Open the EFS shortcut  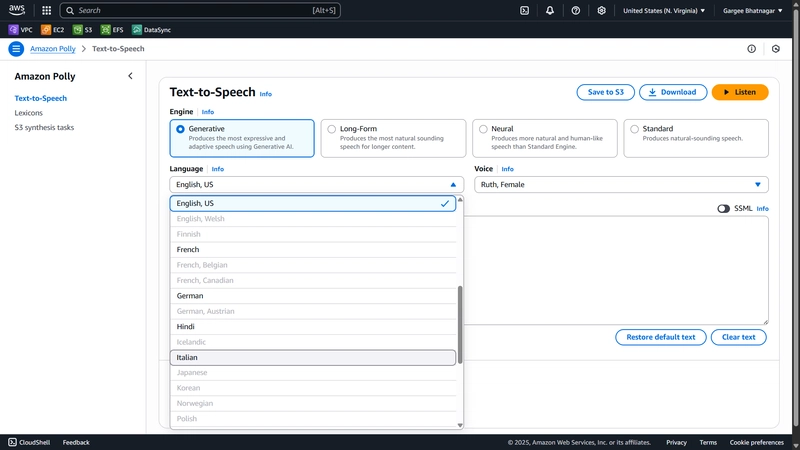pos(112,30)
